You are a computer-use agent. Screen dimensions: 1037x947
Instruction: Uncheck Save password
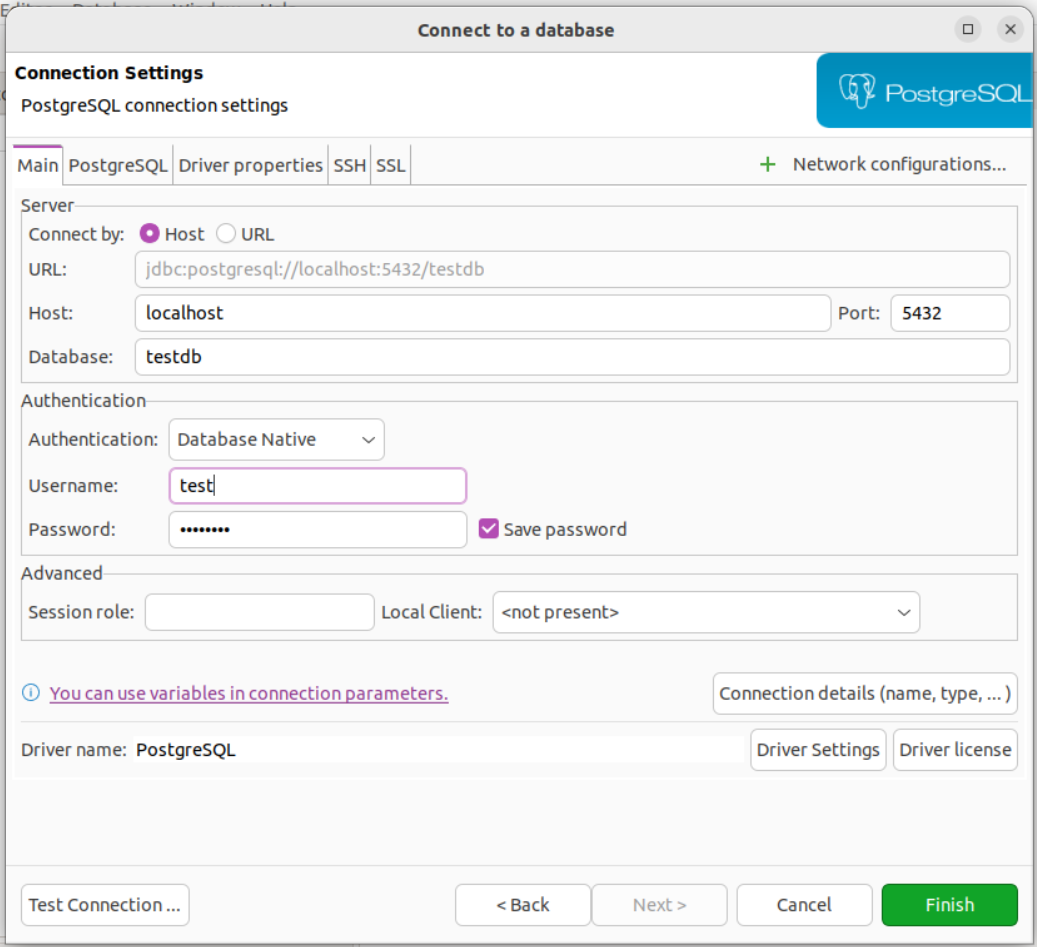coord(489,529)
